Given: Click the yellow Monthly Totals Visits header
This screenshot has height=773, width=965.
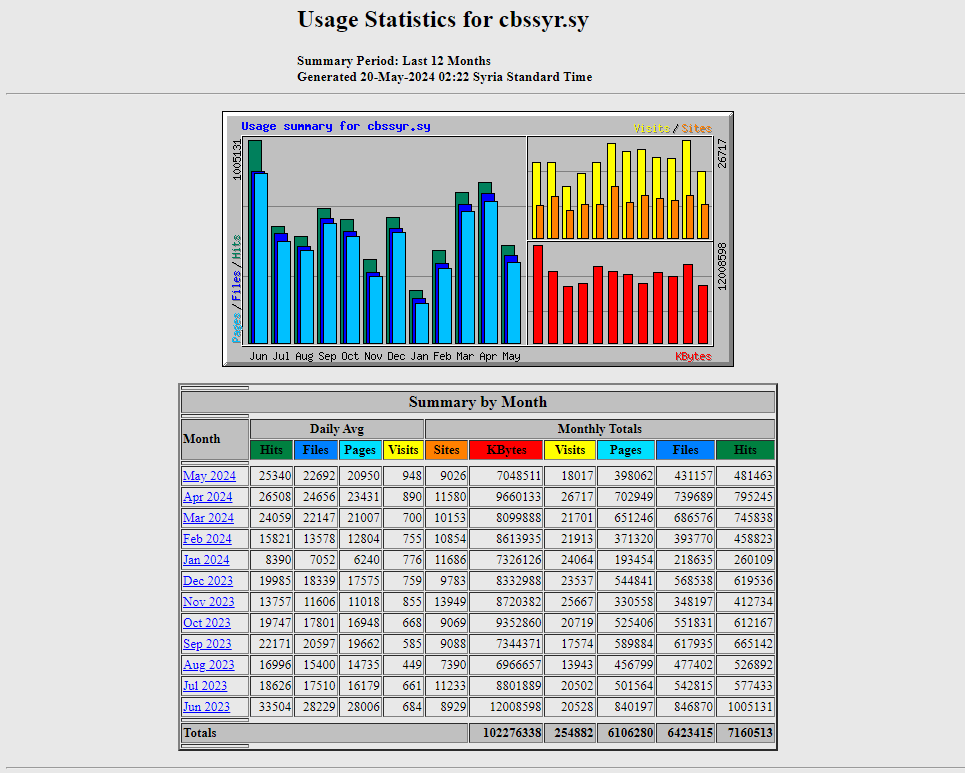Looking at the screenshot, I should tap(570, 450).
